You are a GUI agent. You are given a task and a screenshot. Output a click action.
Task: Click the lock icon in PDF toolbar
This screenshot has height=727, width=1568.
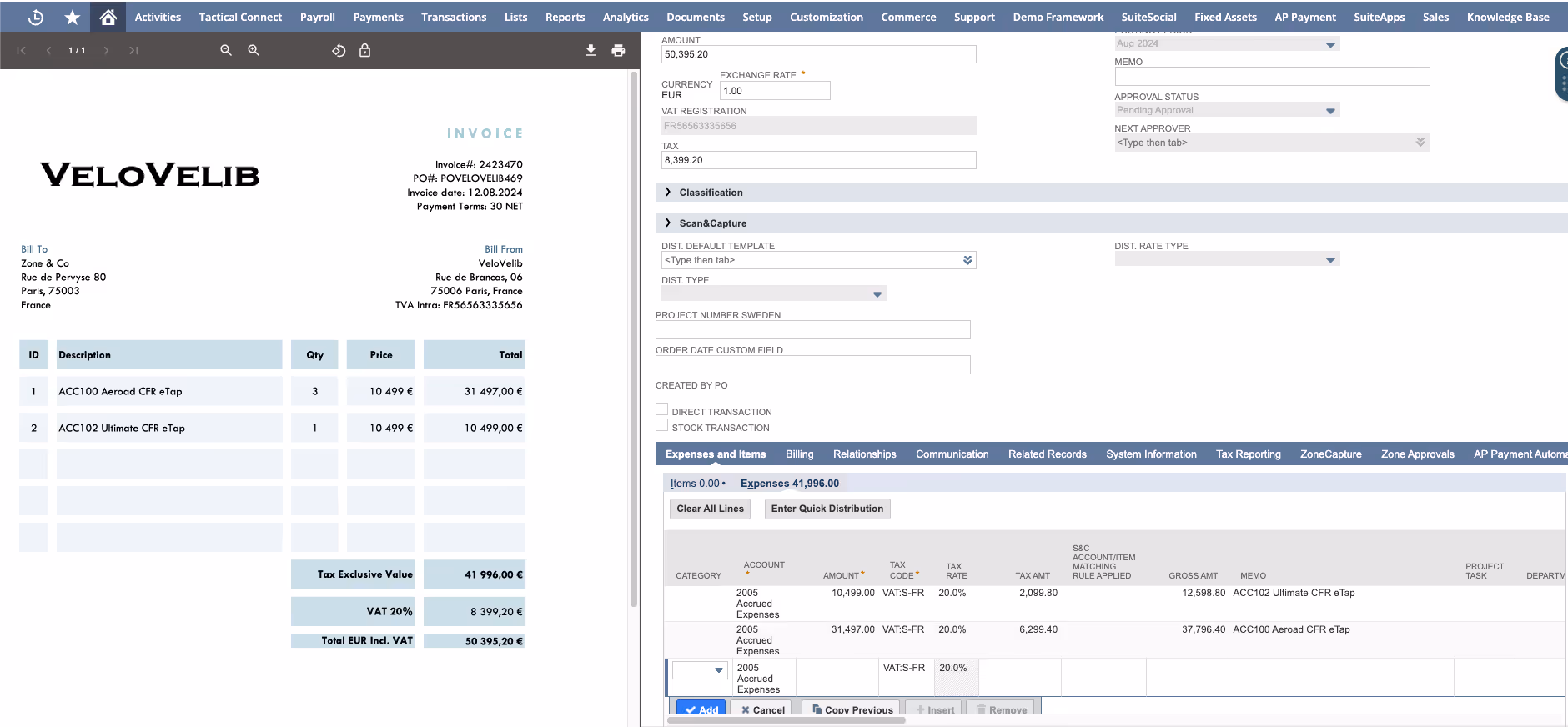[x=364, y=51]
